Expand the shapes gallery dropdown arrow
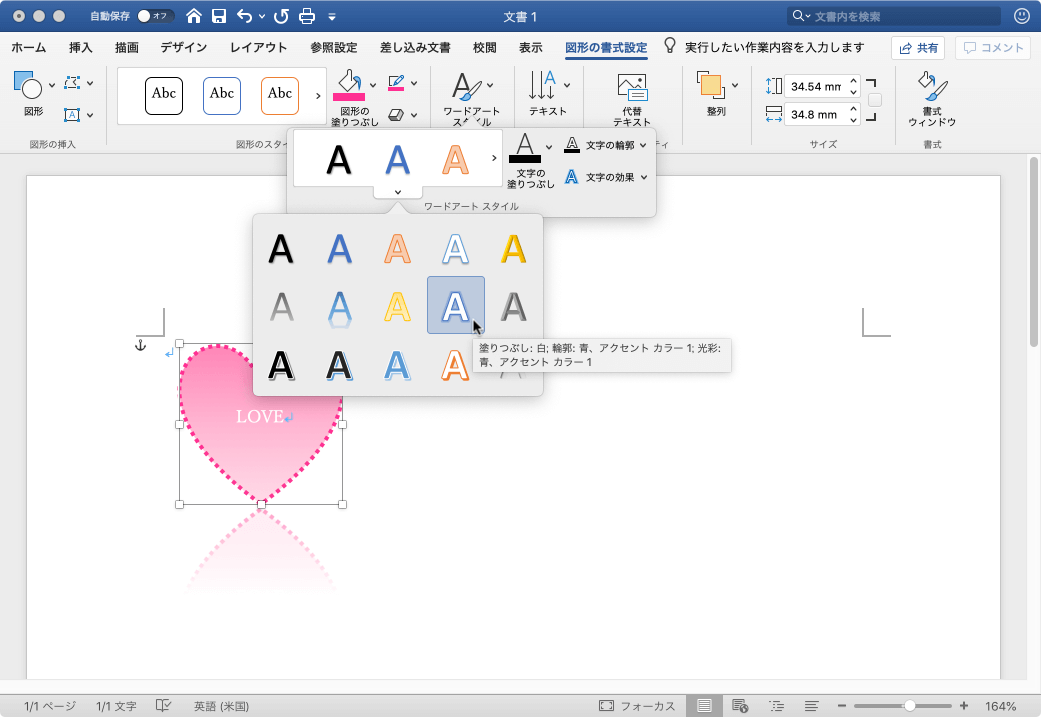This screenshot has width=1041, height=717. pyautogui.click(x=52, y=84)
